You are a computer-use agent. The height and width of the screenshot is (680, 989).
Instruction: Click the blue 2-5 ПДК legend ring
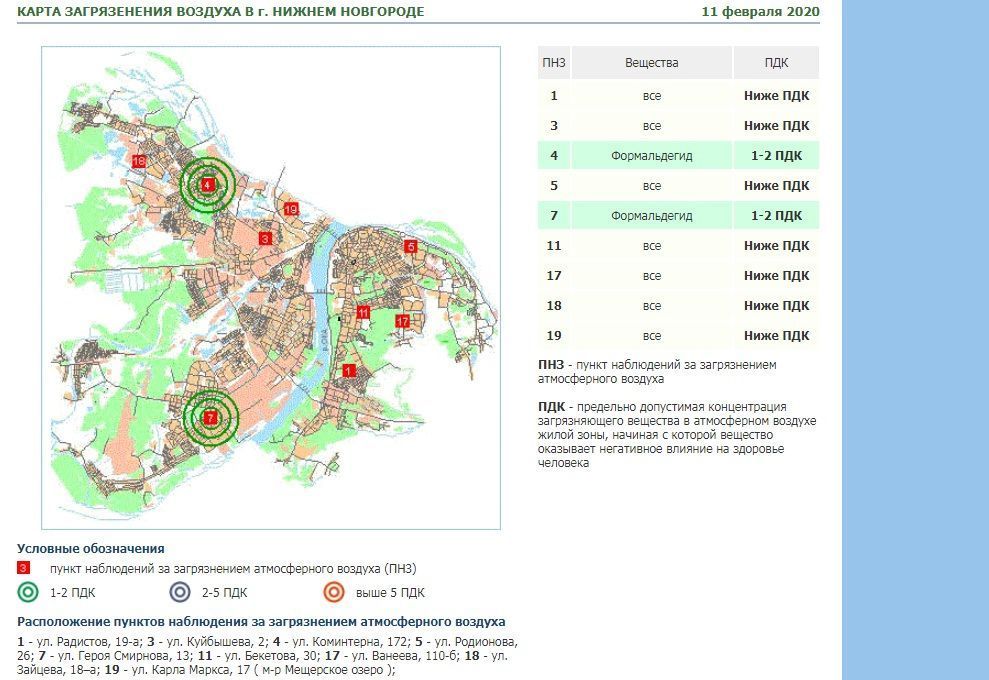click(178, 592)
